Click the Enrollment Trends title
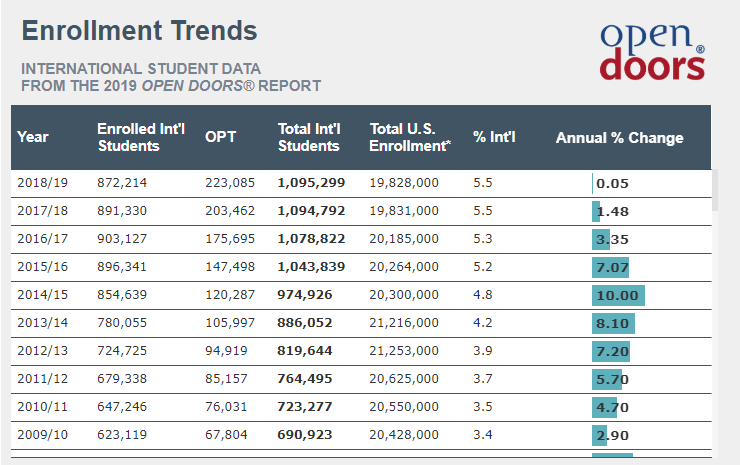Image resolution: width=740 pixels, height=465 pixels. [x=139, y=31]
